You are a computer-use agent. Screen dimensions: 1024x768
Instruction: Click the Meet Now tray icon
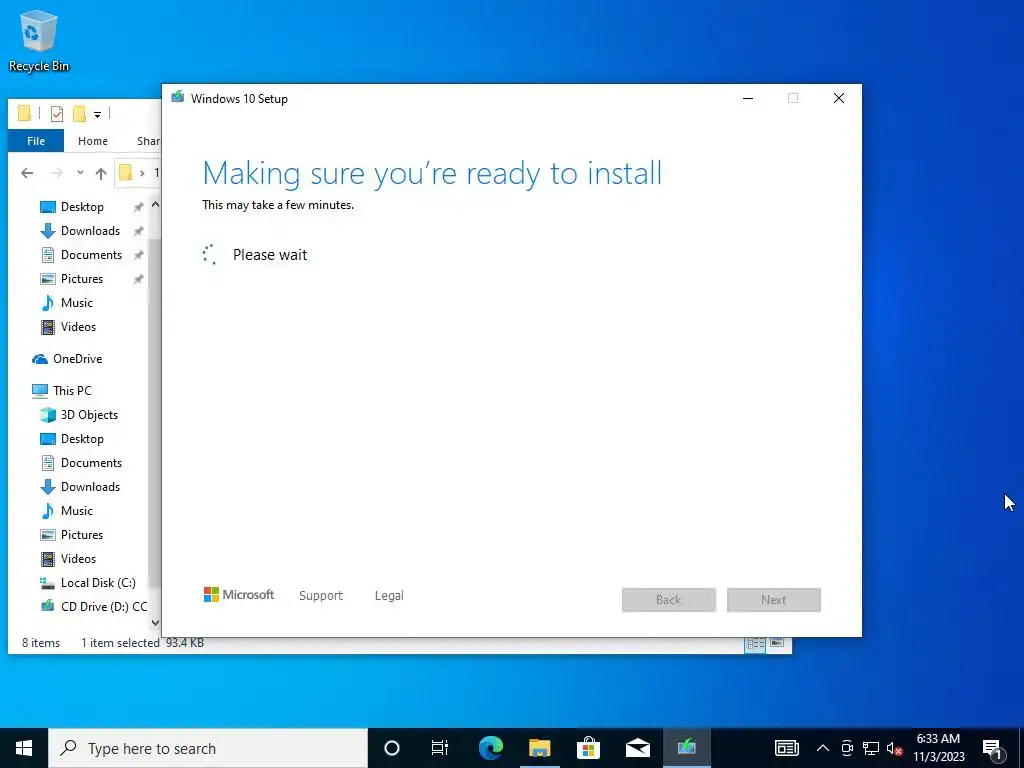[x=847, y=748]
